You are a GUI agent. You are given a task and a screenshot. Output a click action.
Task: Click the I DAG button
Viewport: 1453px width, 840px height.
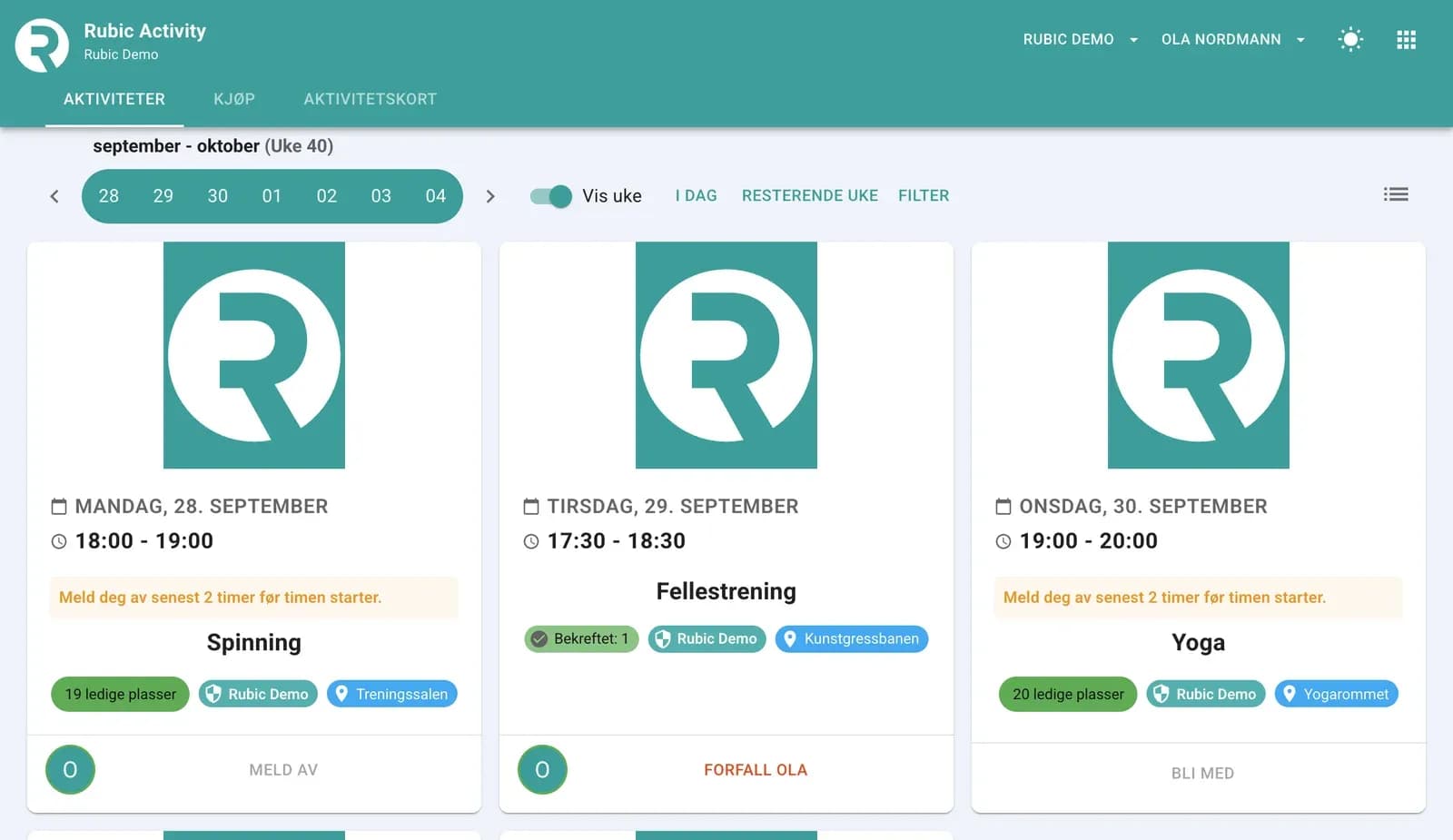[x=697, y=195]
